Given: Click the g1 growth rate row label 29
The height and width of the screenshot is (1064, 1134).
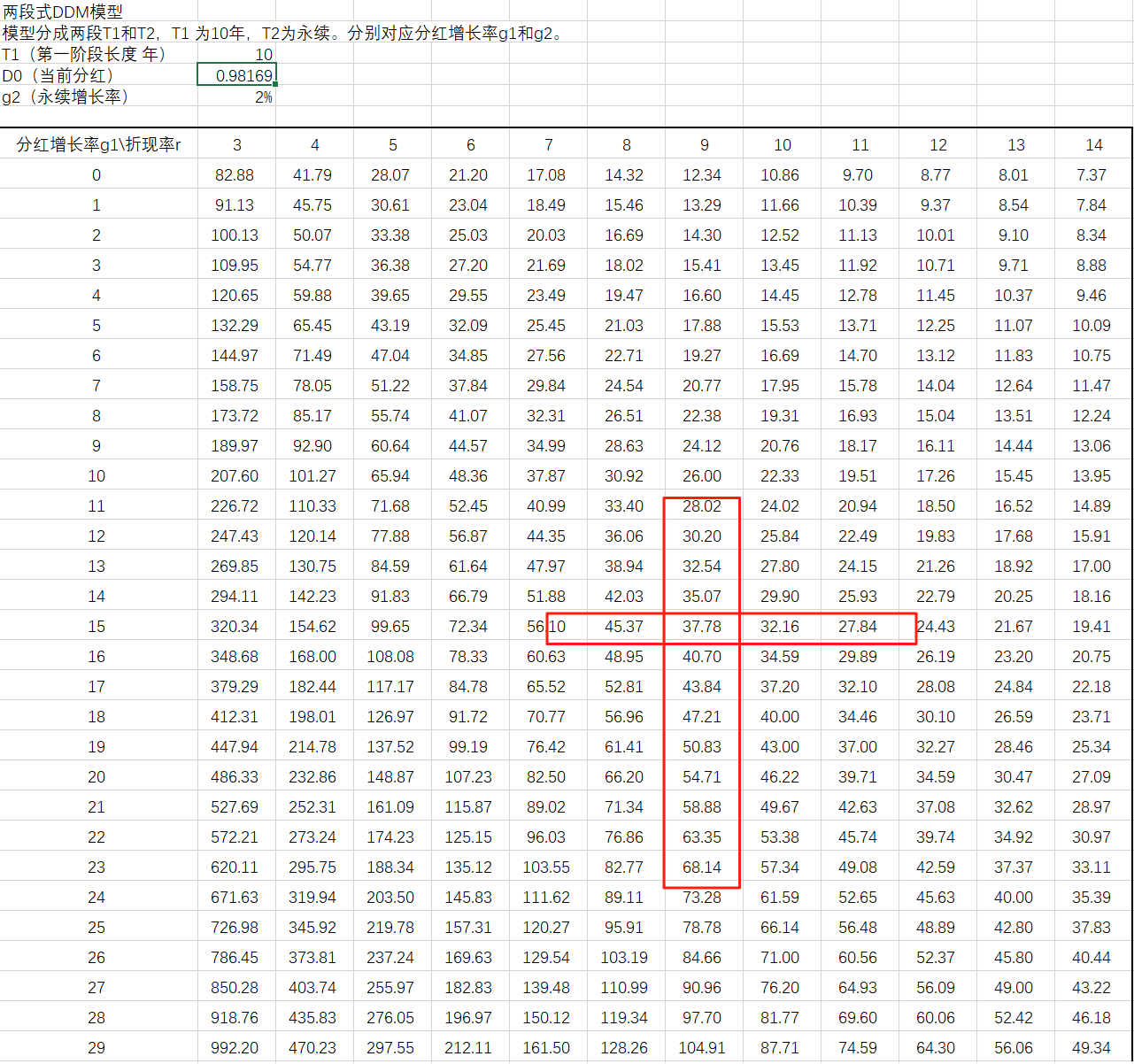Looking at the screenshot, I should pyautogui.click(x=99, y=1047).
